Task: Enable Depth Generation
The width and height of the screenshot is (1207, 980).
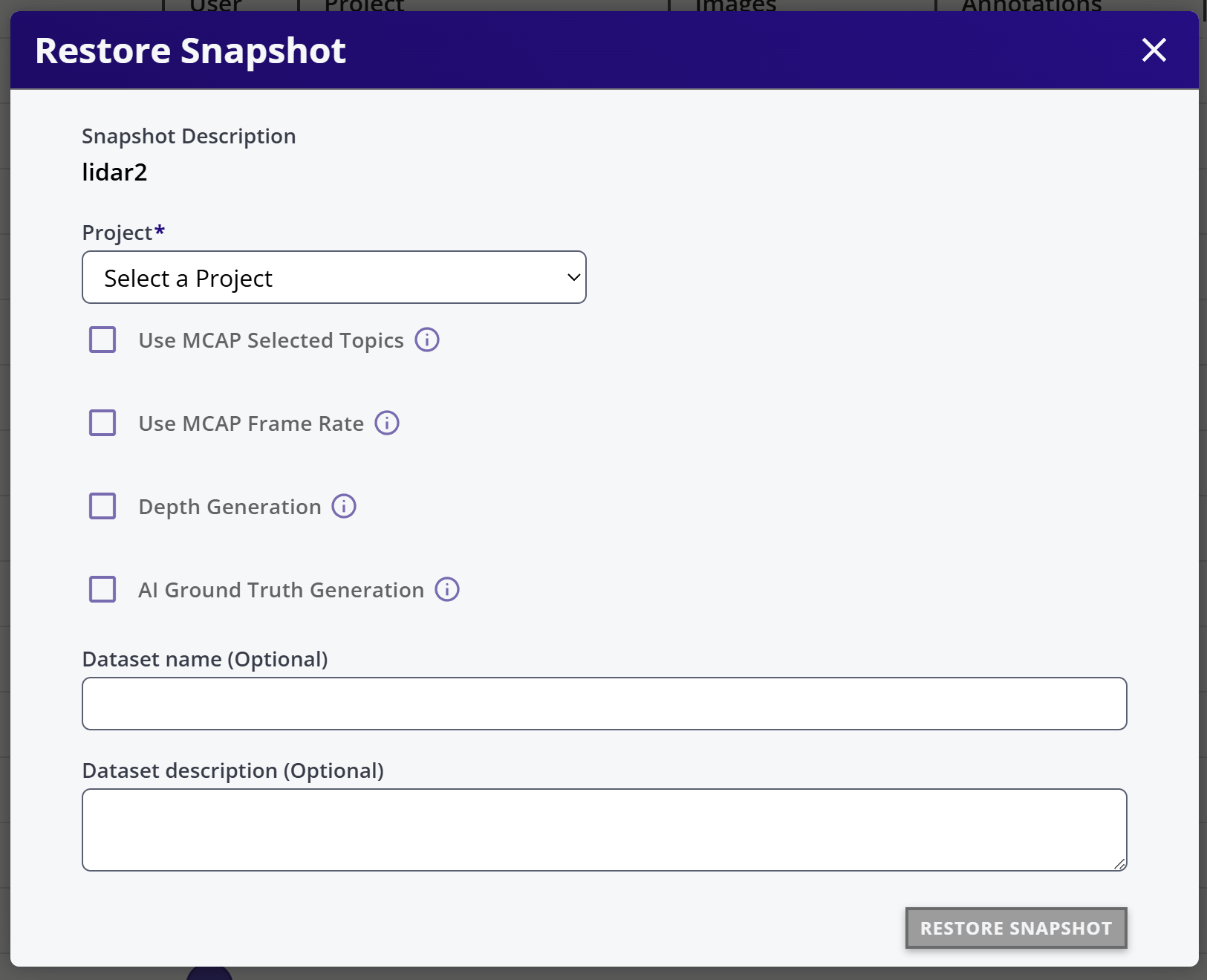Action: [x=103, y=506]
